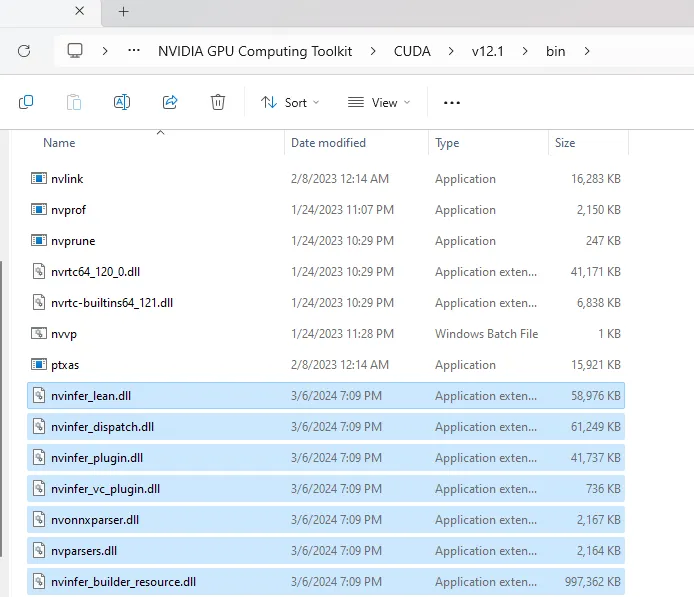Click nvonnxparser.dll file icon
Viewport: 694px width, 597px height.
(x=39, y=519)
